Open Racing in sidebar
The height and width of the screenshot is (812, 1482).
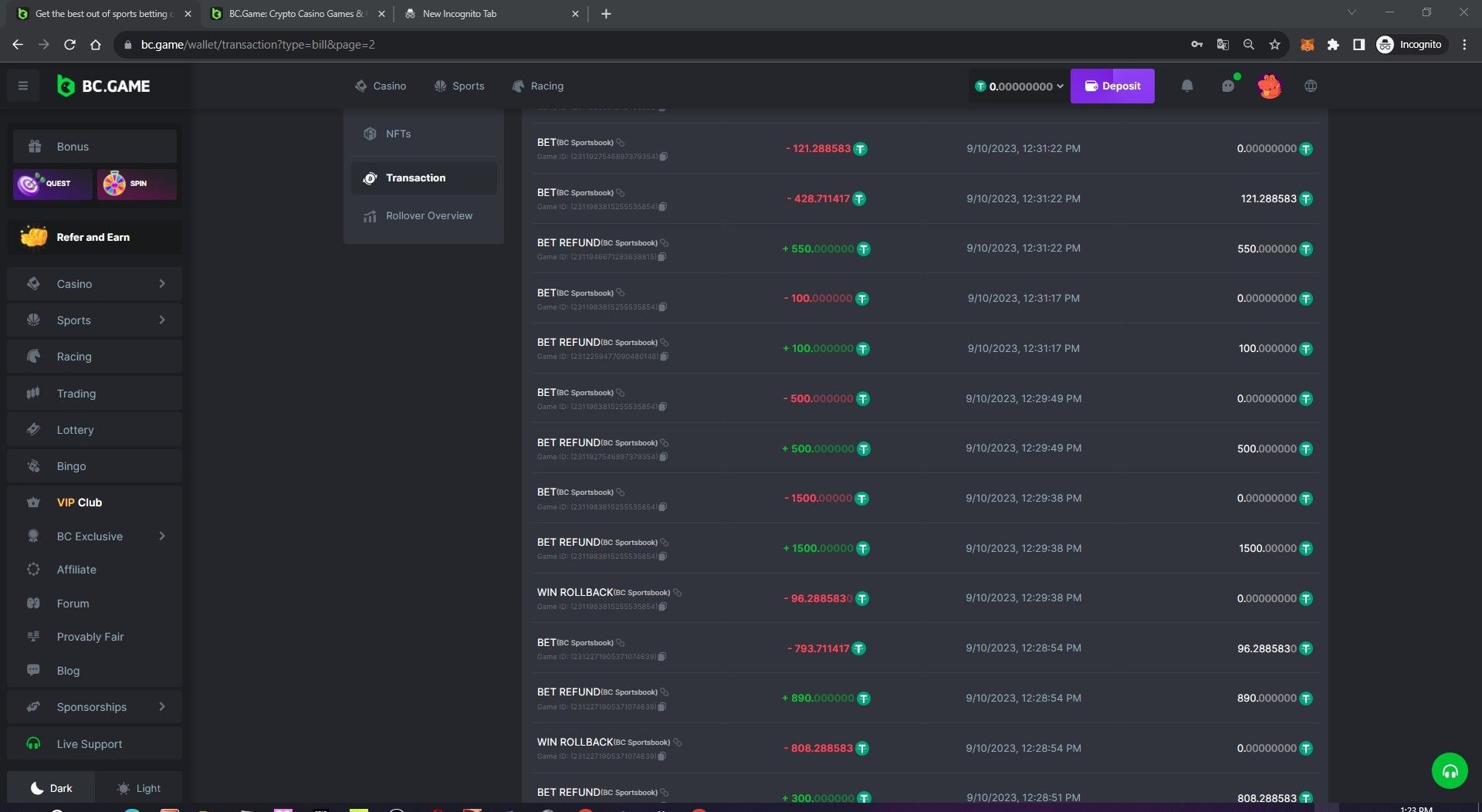(x=95, y=357)
